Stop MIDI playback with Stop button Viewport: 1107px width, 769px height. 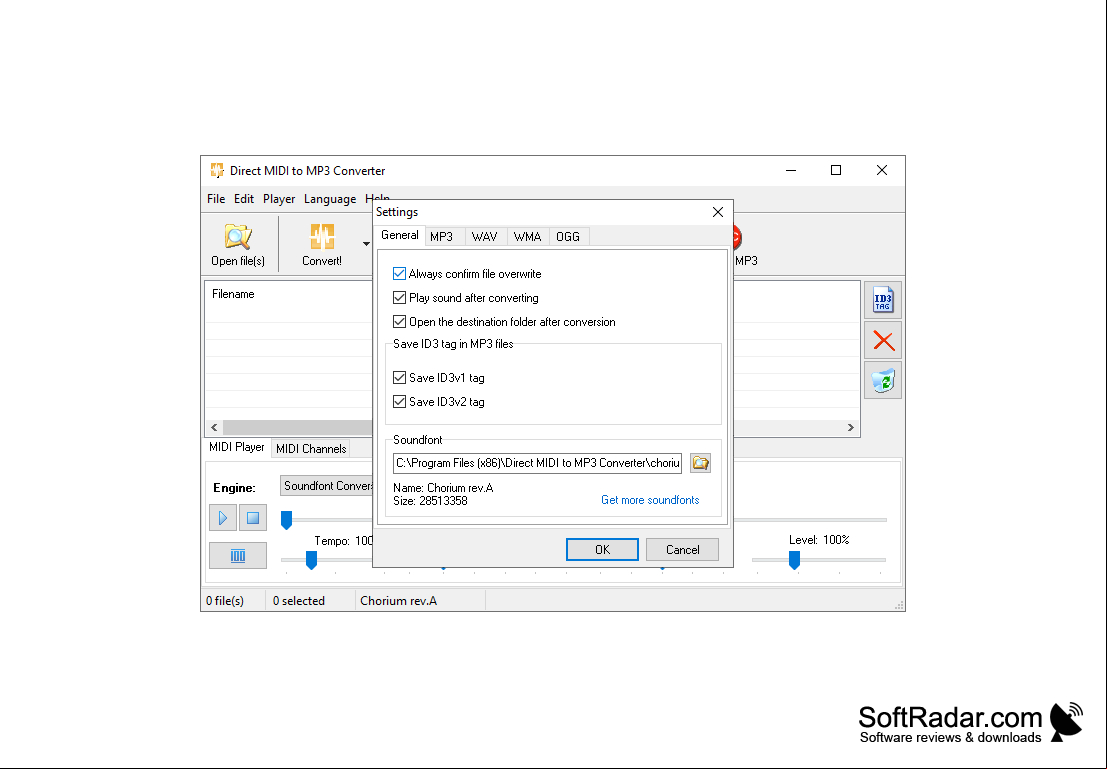(253, 518)
